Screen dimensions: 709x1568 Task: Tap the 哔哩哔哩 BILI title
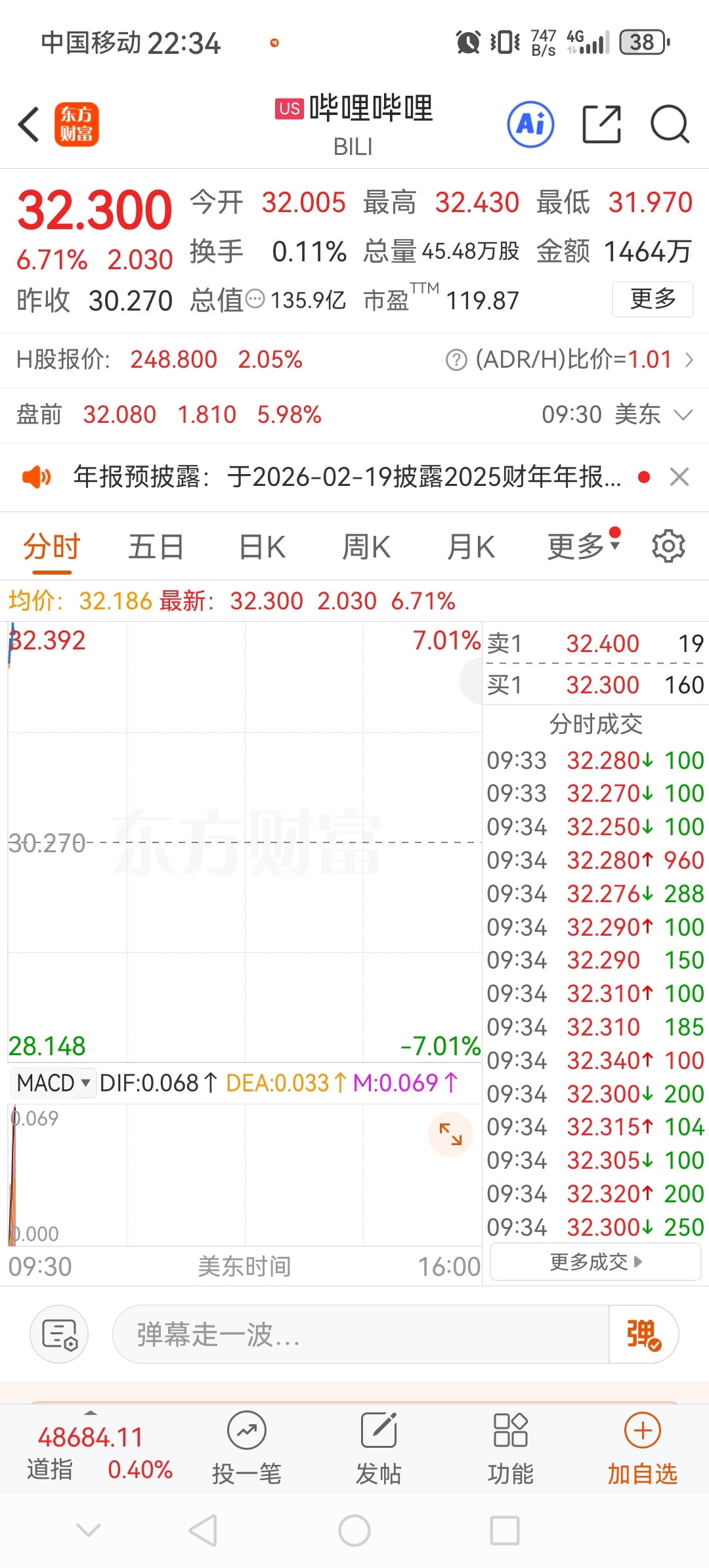(x=354, y=124)
